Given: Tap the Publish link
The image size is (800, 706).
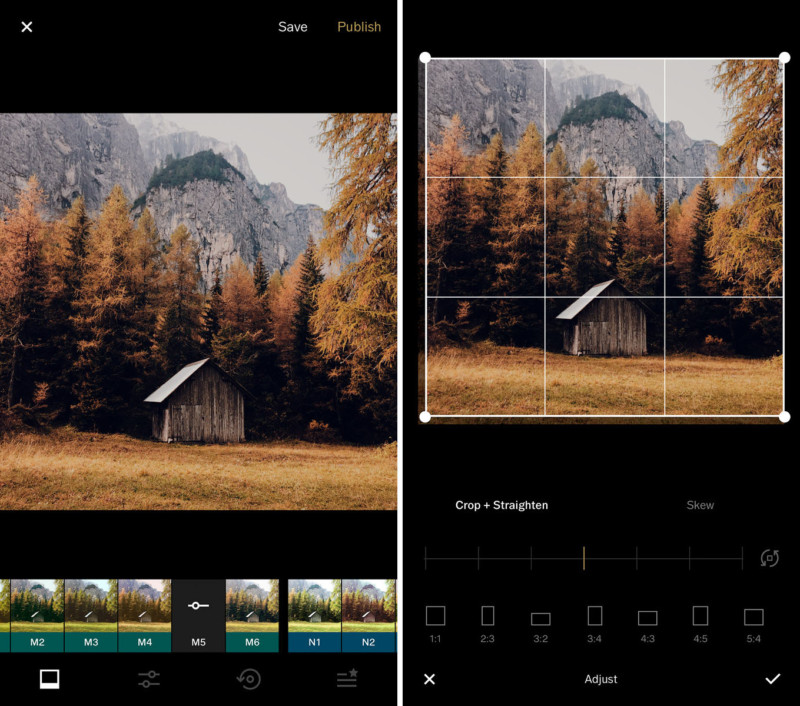Looking at the screenshot, I should coord(358,27).
